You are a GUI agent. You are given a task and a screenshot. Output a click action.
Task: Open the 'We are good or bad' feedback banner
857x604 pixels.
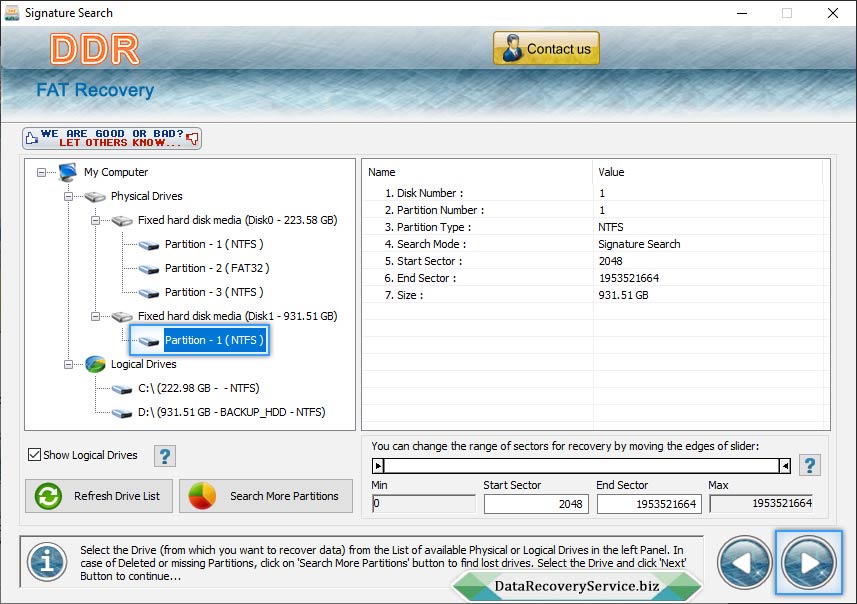tap(112, 138)
